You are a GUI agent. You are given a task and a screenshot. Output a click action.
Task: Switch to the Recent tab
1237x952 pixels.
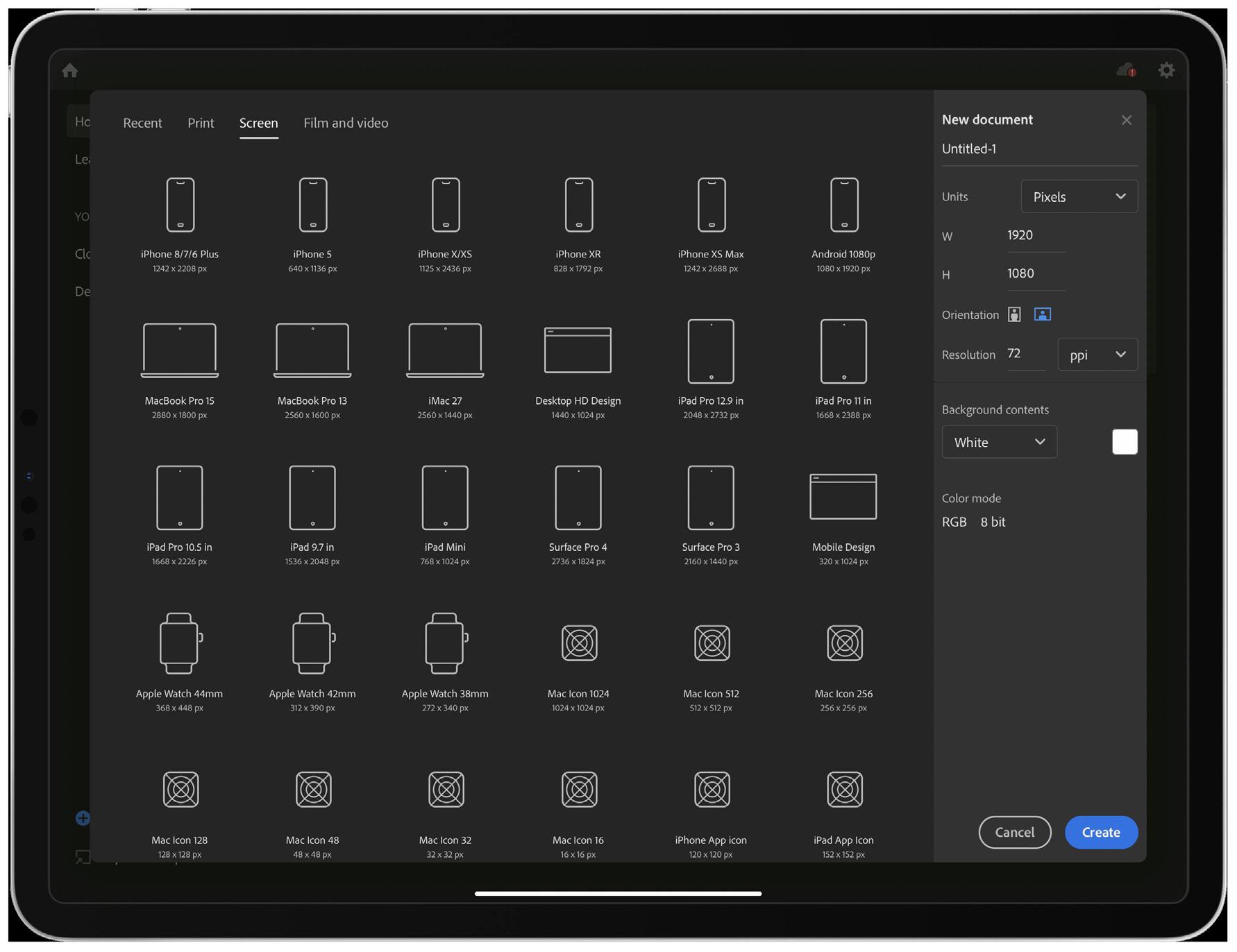142,123
